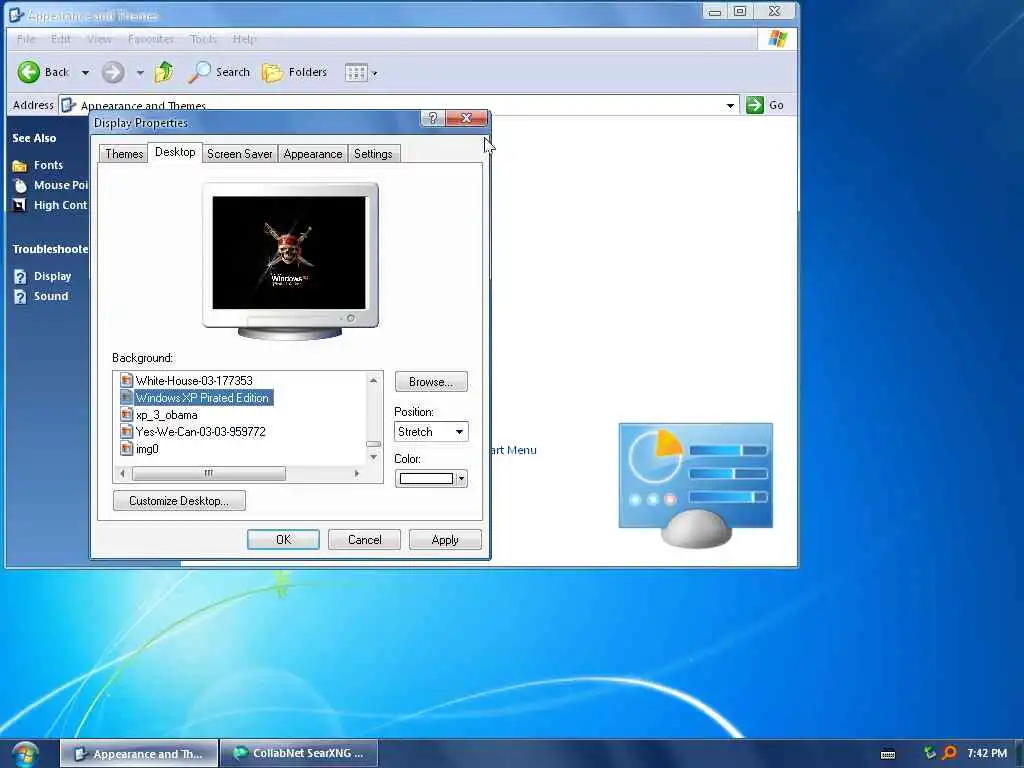This screenshot has height=768, width=1024.
Task: Open the Edit menu
Action: click(x=61, y=39)
